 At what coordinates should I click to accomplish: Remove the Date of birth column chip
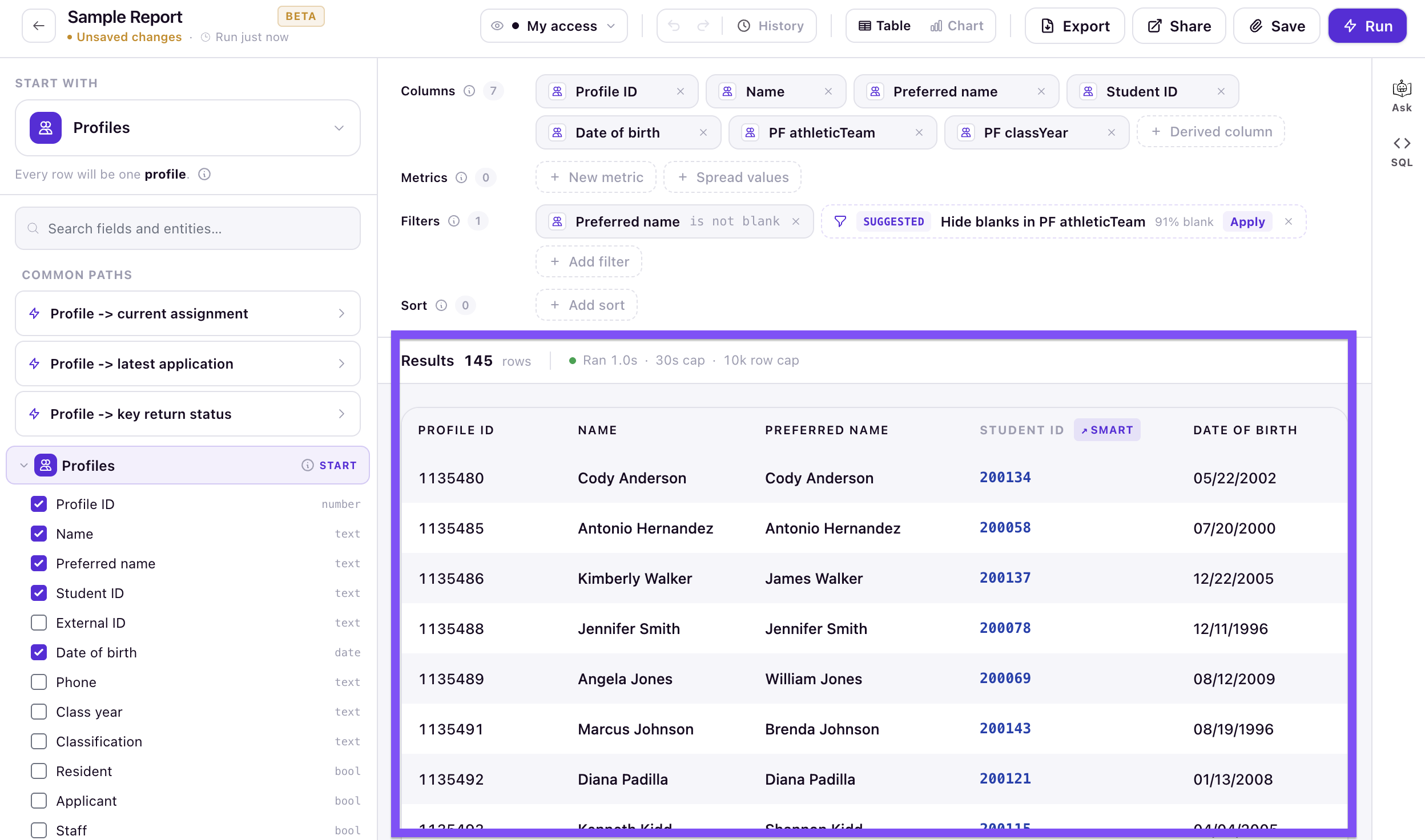(703, 132)
